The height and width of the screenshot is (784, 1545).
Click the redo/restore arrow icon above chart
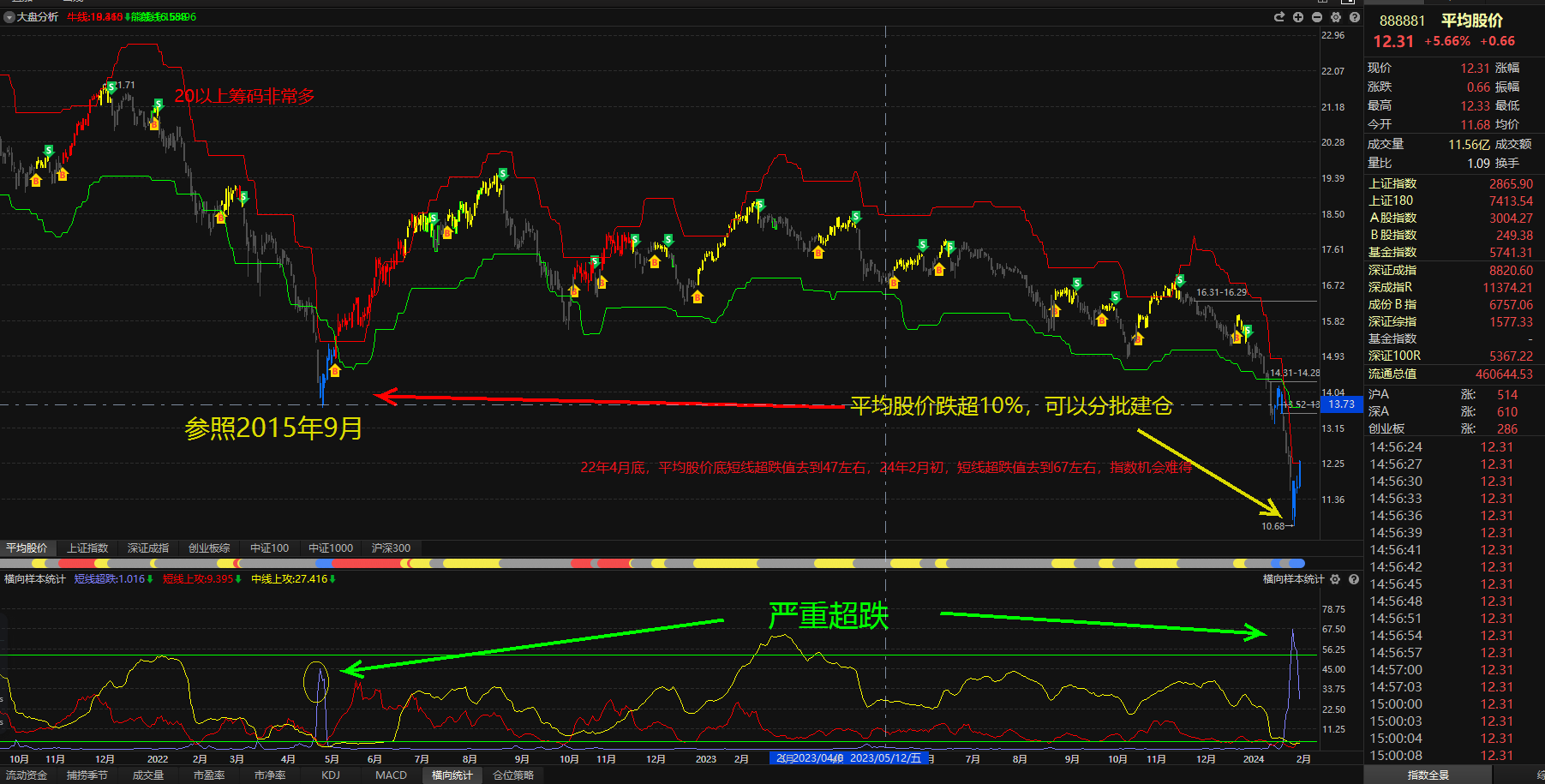click(x=1279, y=17)
